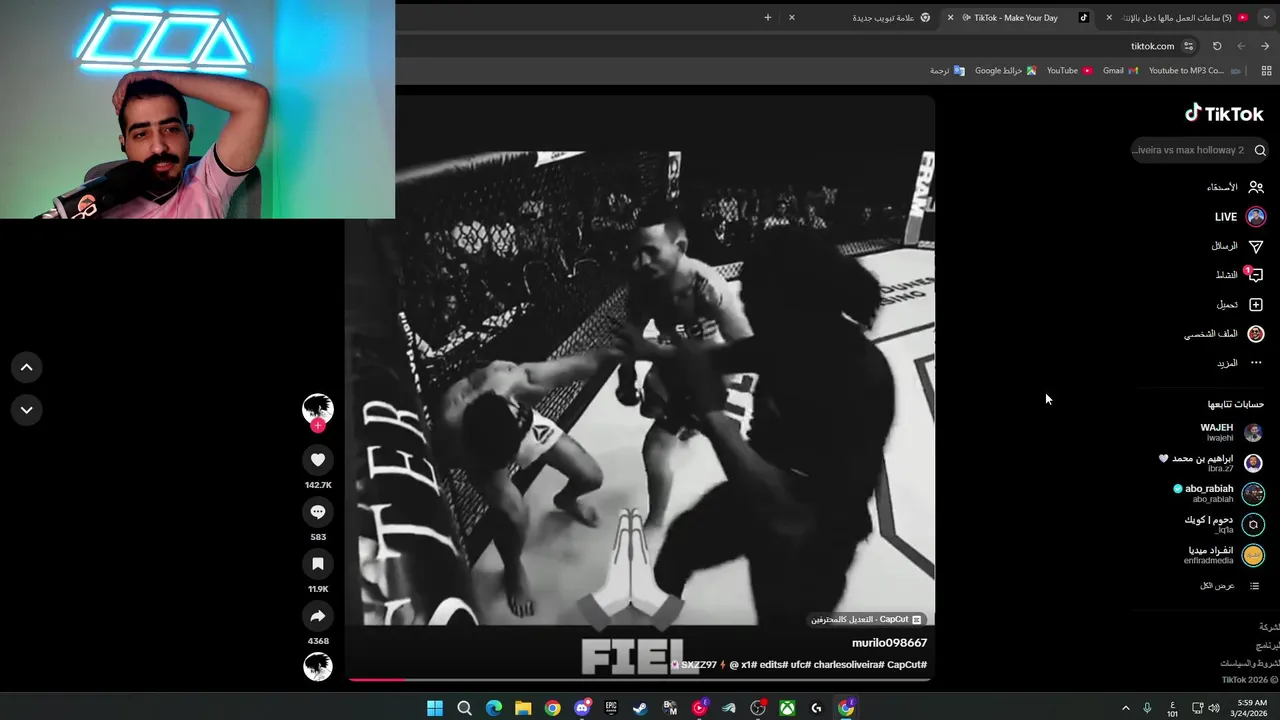Screen dimensions: 1280x720
Task: Open Xbox app from taskbar
Action: click(x=788, y=708)
